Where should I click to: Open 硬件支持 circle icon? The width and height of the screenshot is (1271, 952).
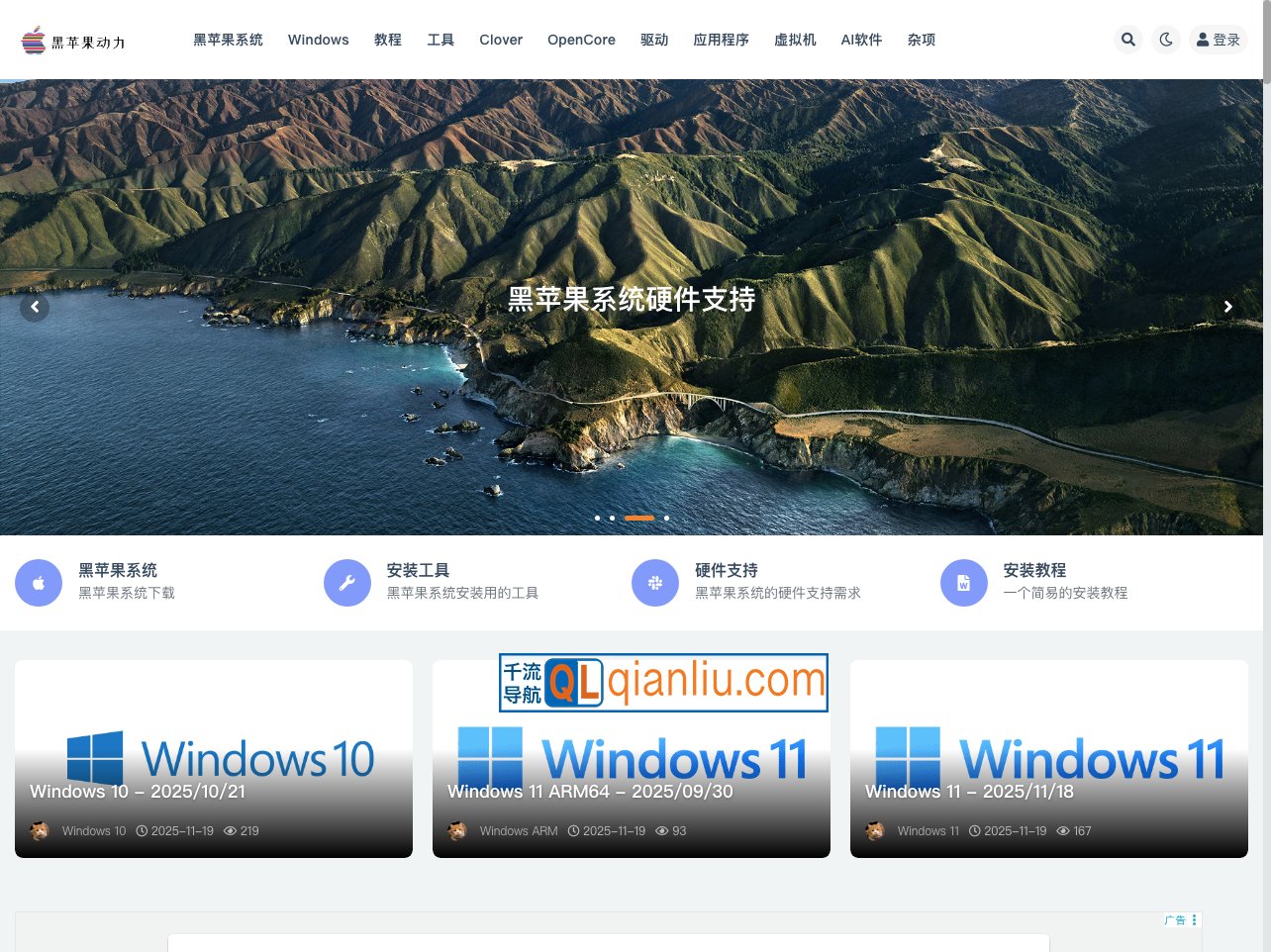tap(655, 583)
